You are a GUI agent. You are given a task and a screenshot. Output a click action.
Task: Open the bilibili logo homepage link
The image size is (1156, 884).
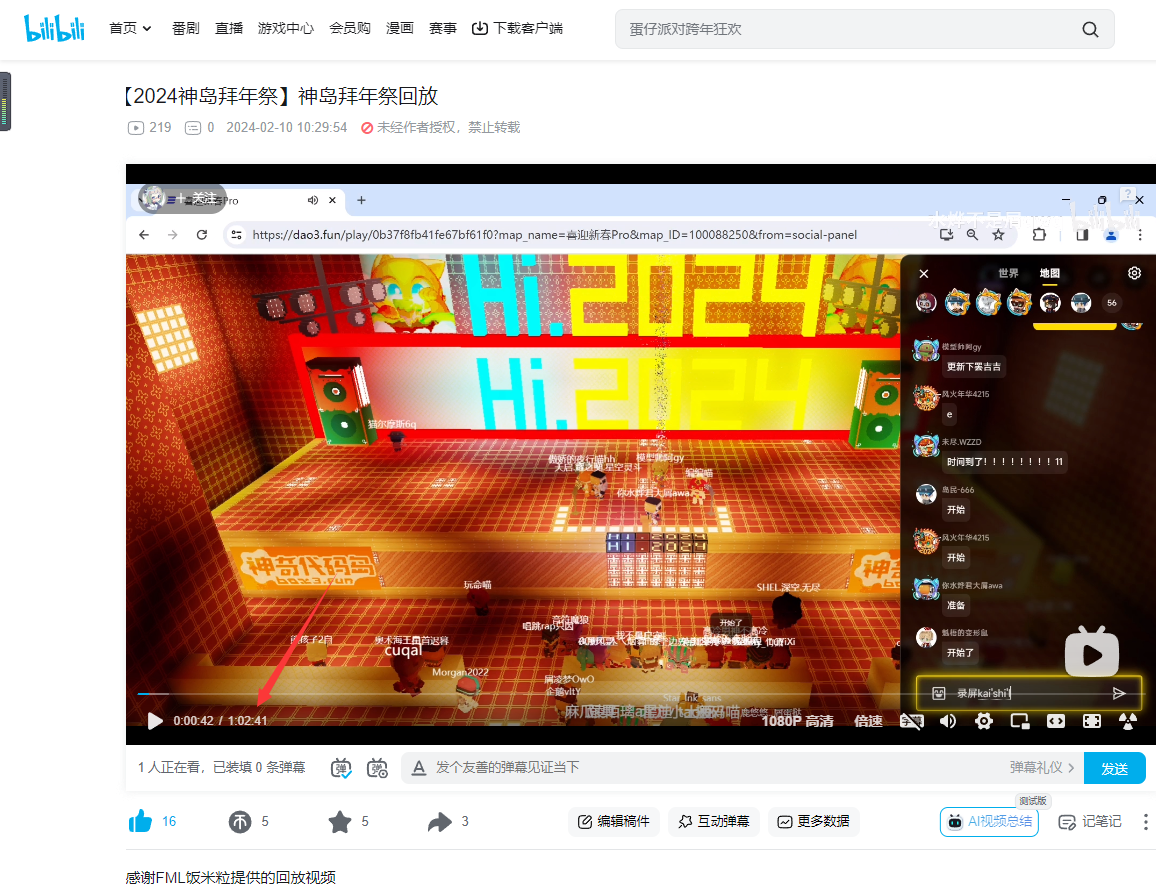coord(55,28)
